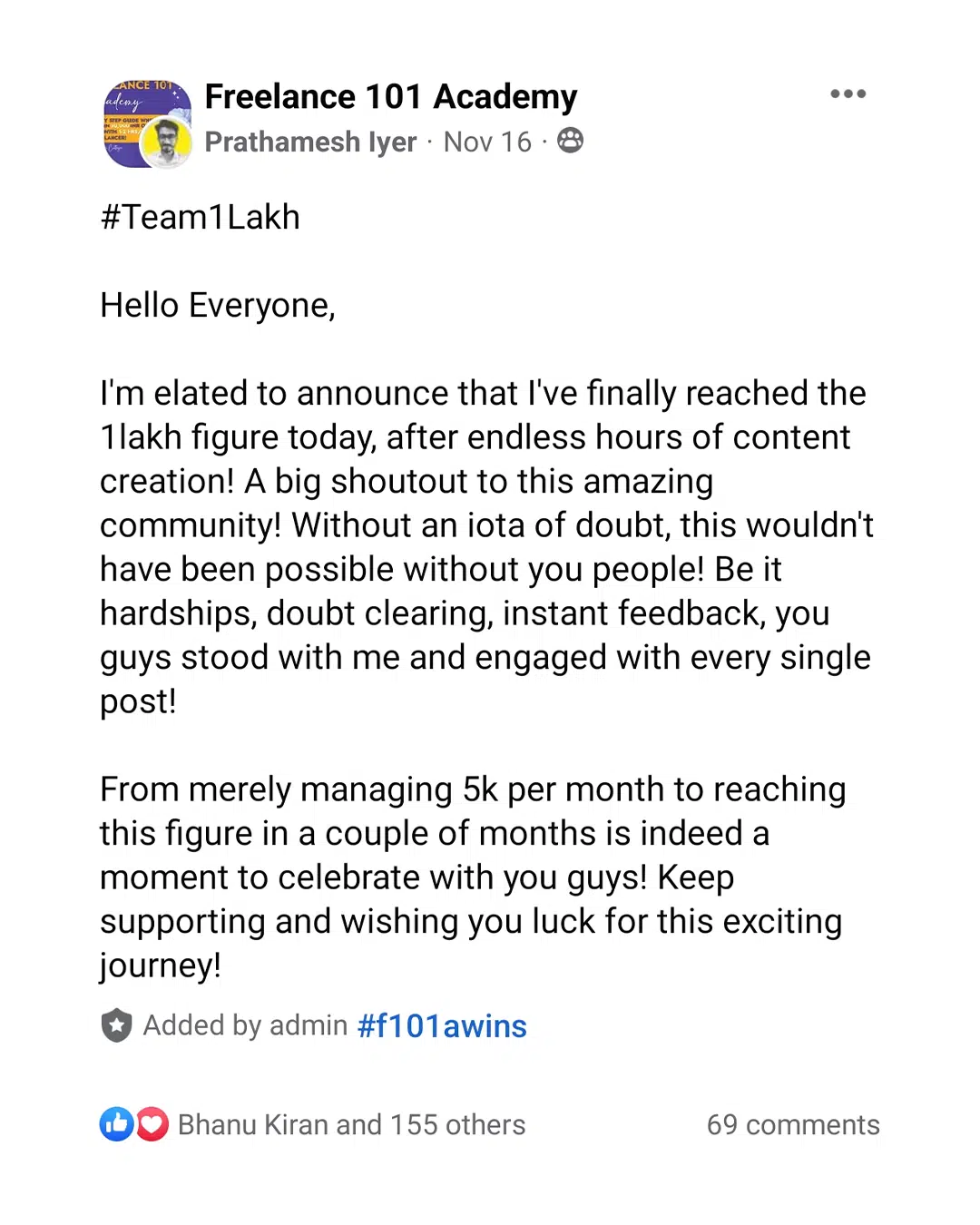Open the 69 comments list

tap(793, 1124)
